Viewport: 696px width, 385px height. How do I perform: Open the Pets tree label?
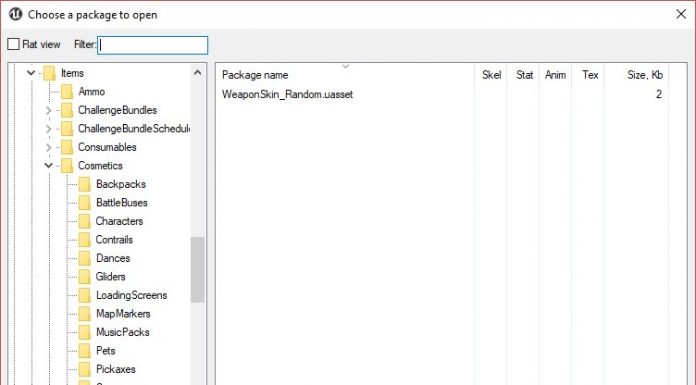click(x=106, y=351)
